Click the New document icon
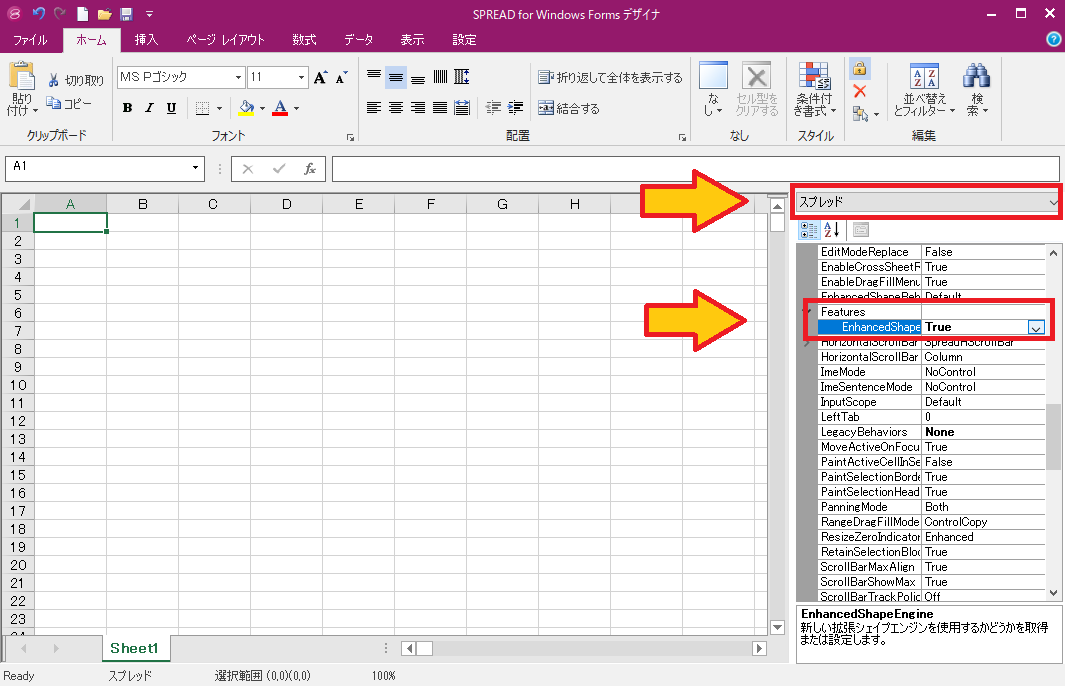Viewport: 1065px width, 686px height. (82, 14)
